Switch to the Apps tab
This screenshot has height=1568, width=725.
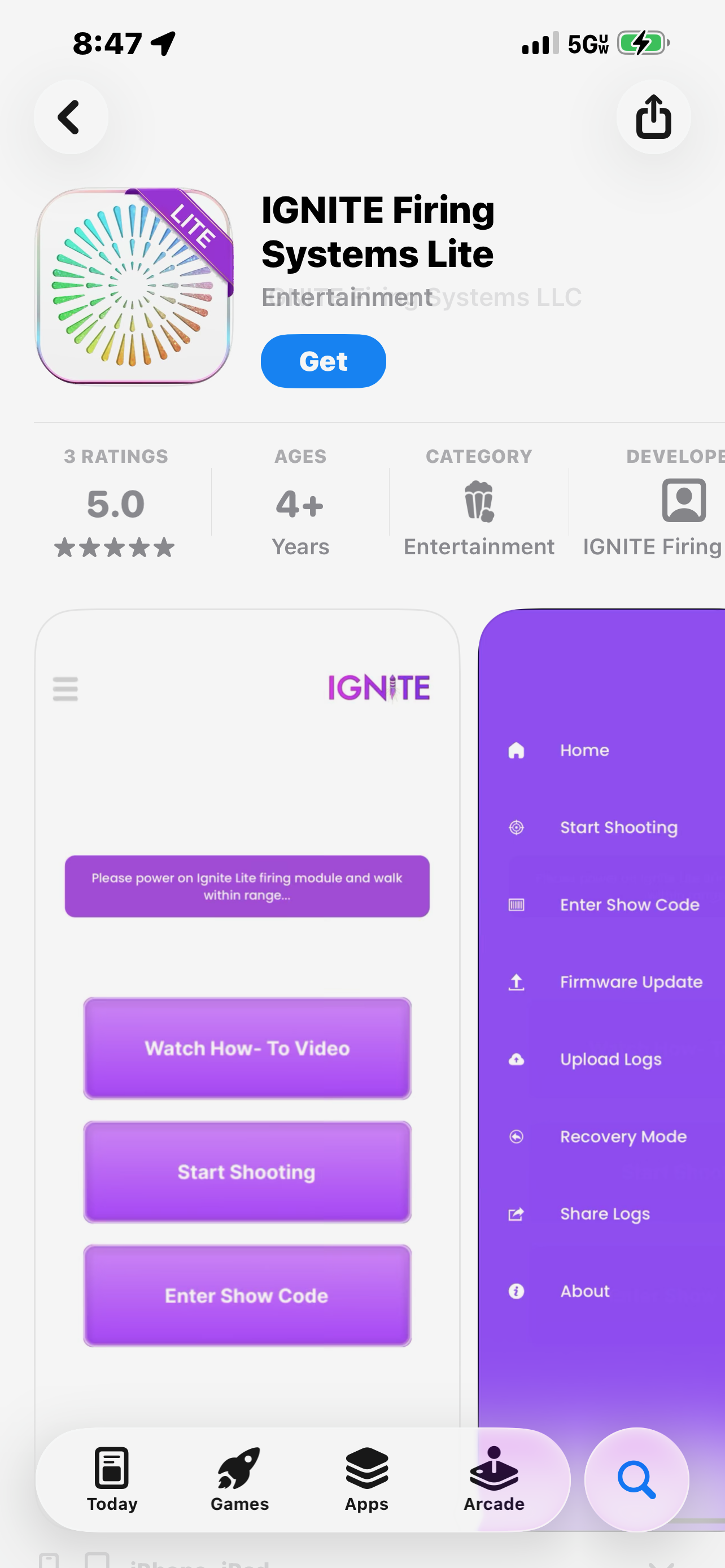(366, 1479)
